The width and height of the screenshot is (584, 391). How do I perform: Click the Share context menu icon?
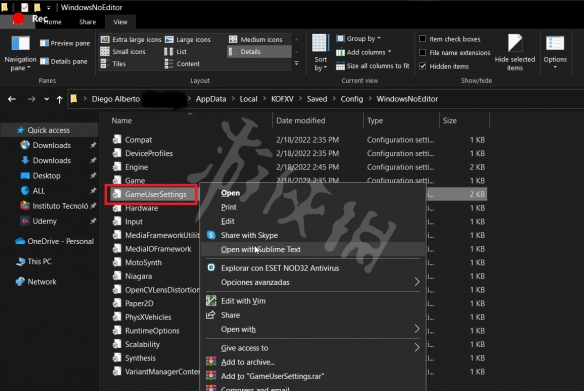pyautogui.click(x=211, y=315)
